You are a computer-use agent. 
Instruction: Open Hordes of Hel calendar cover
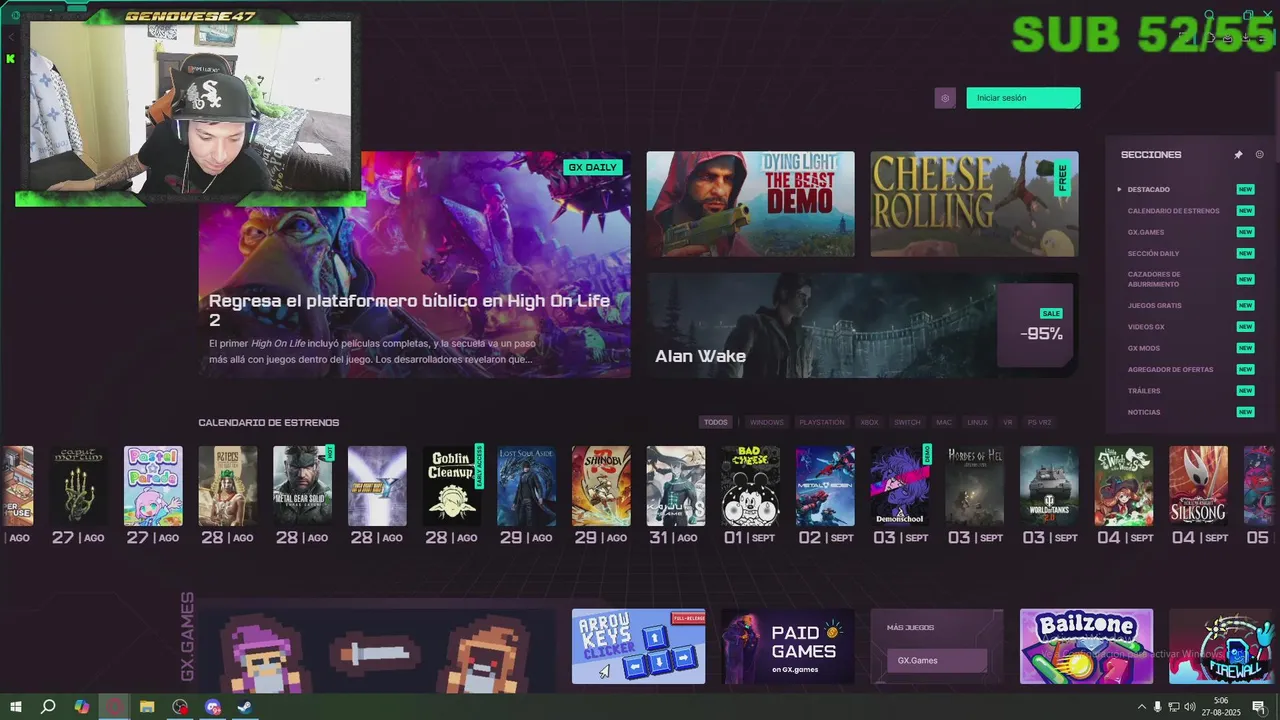pos(975,486)
